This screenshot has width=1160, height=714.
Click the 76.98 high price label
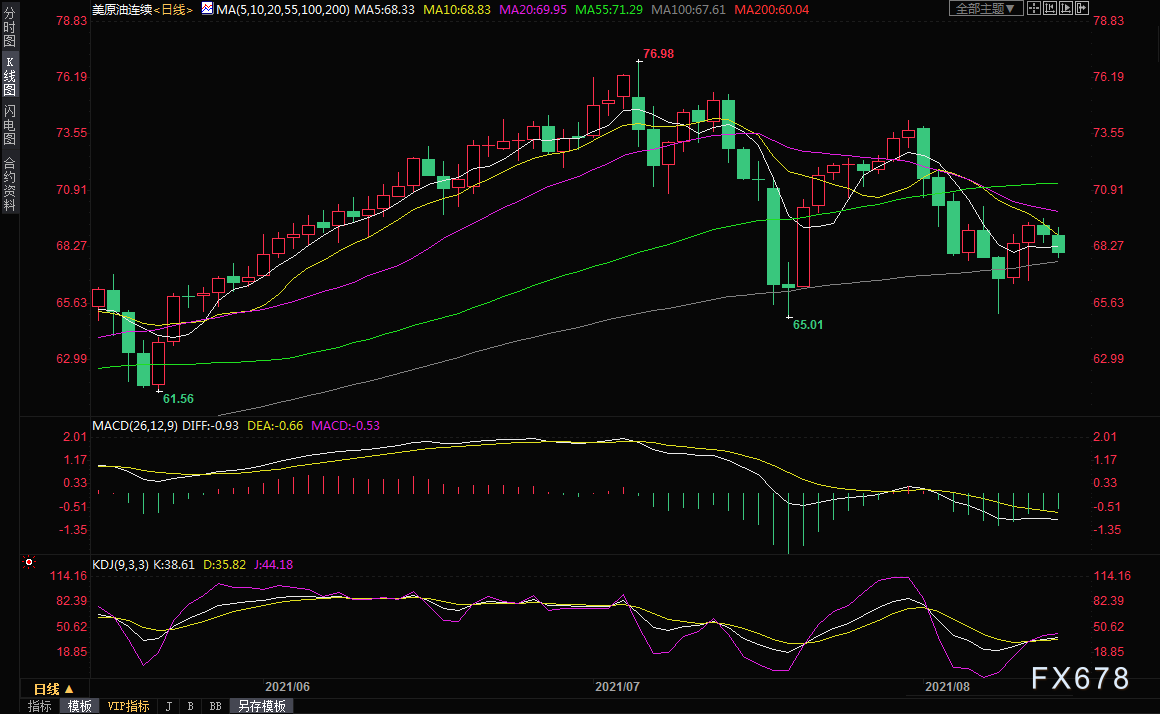pyautogui.click(x=658, y=54)
